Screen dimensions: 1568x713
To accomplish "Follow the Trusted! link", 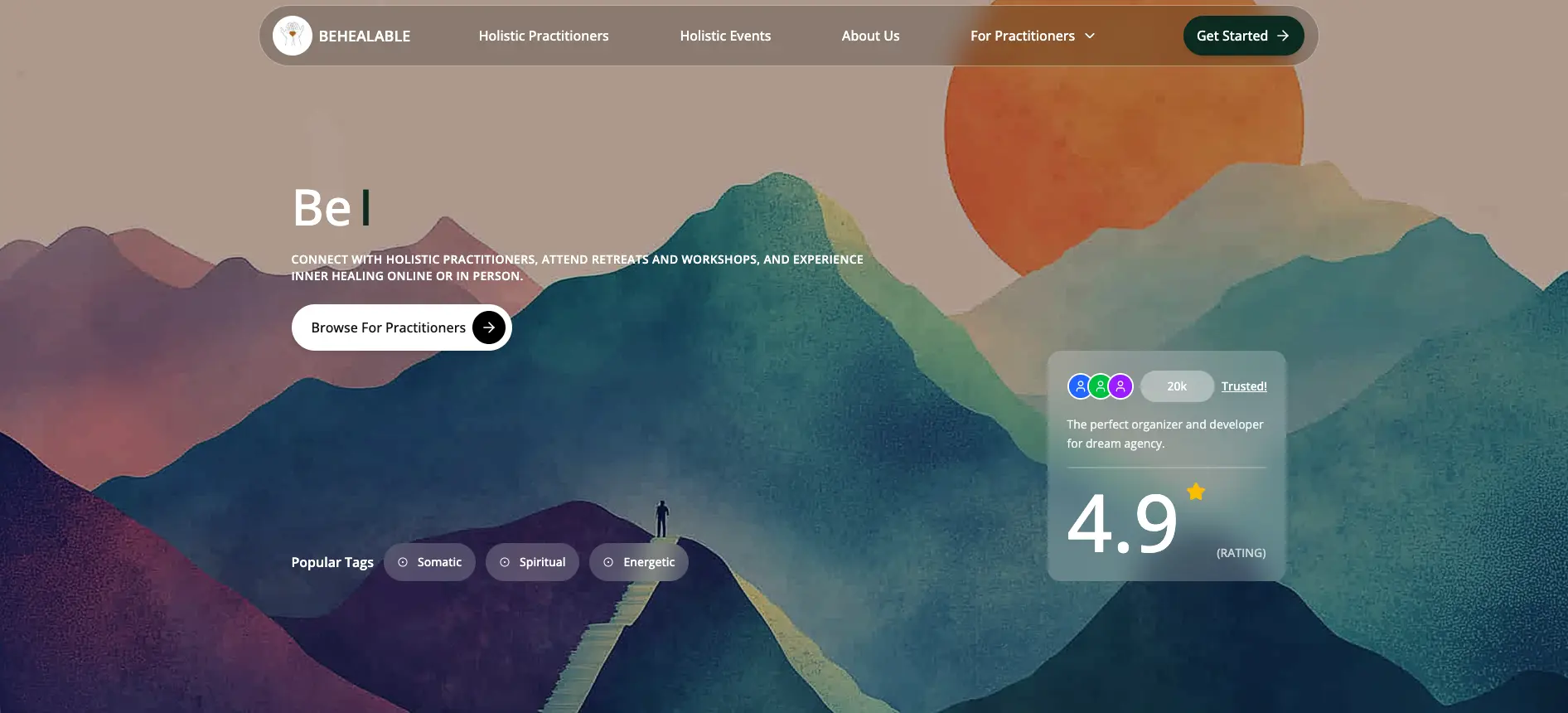I will coord(1244,386).
